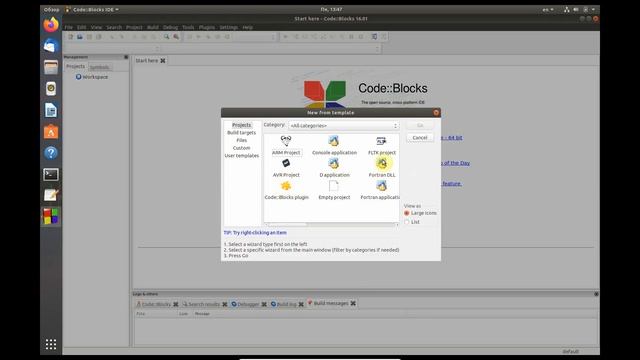Click the Code::Blocks dock icon
The width and height of the screenshot is (640, 360).
click(51, 216)
